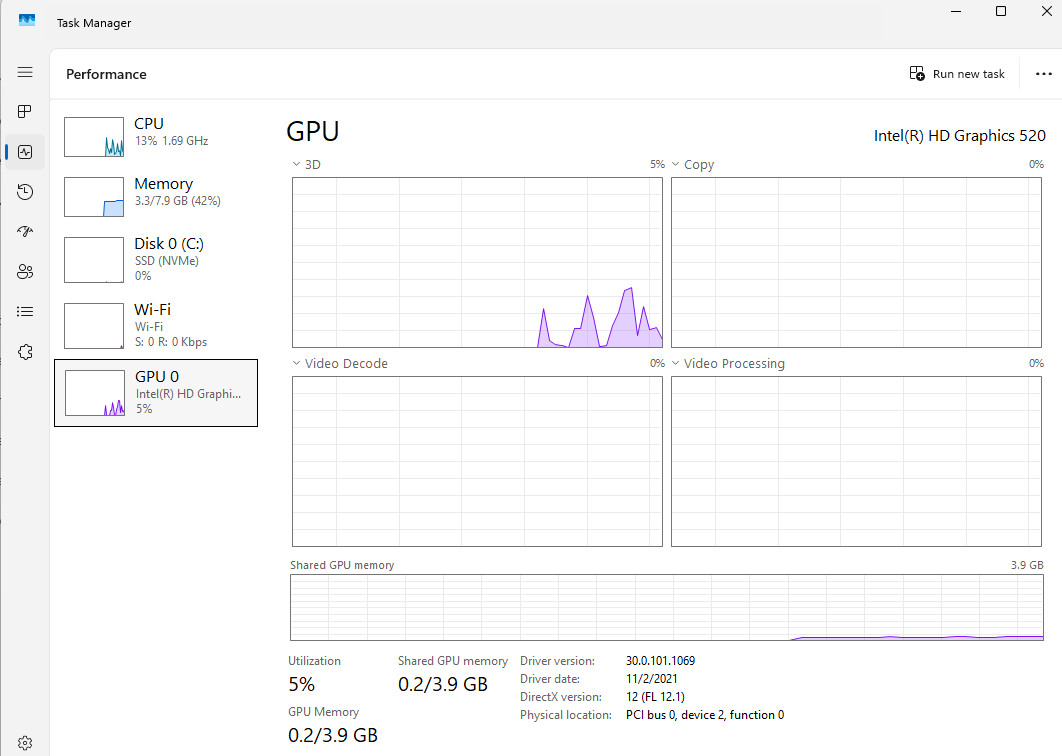1062x756 pixels.
Task: Click the Memory mini graph thumbnail
Action: click(x=94, y=196)
